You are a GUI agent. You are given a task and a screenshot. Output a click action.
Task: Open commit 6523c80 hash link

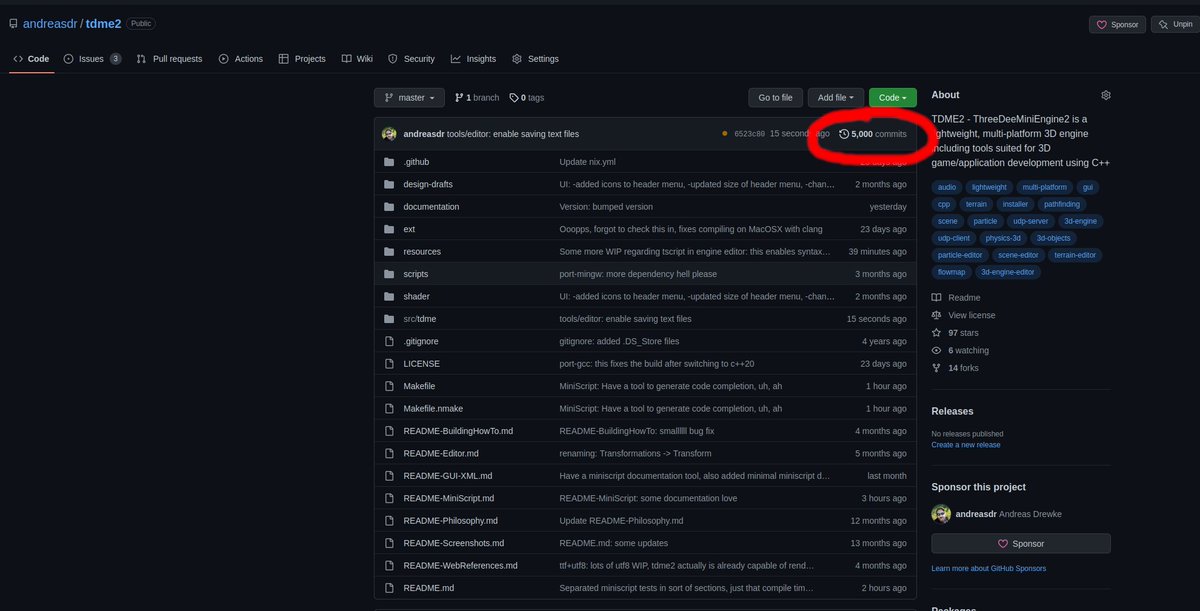click(x=749, y=134)
